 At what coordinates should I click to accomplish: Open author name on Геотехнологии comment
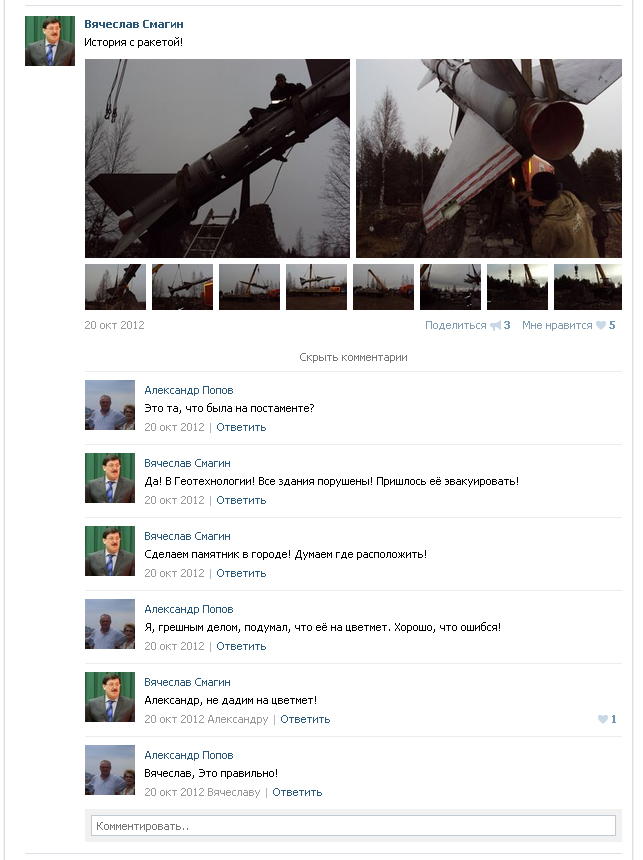(187, 463)
